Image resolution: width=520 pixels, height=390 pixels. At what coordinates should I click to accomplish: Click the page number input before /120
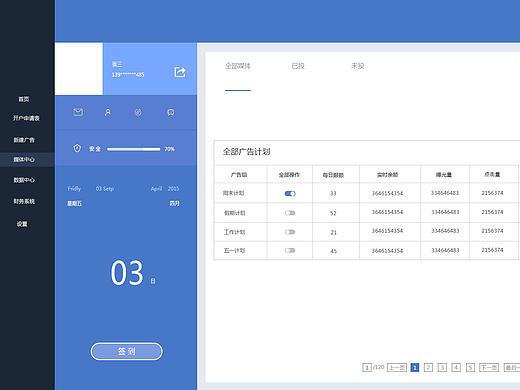point(367,367)
